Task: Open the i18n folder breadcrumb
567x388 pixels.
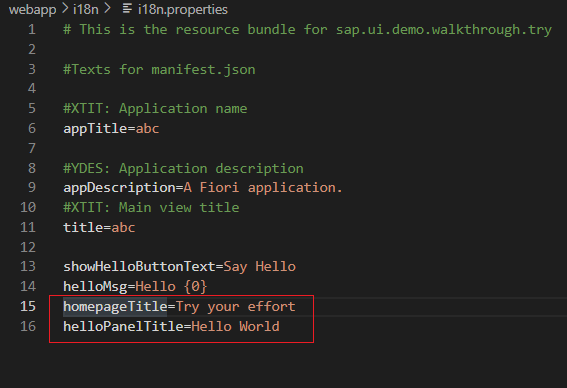Action: pos(86,9)
